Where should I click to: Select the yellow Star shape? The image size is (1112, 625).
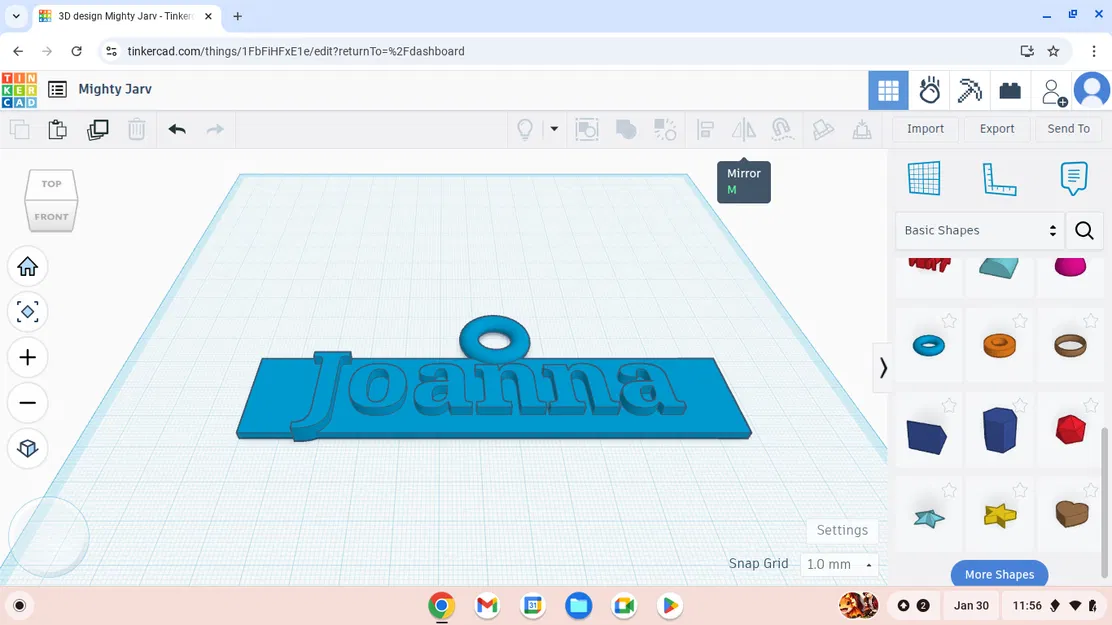1000,515
